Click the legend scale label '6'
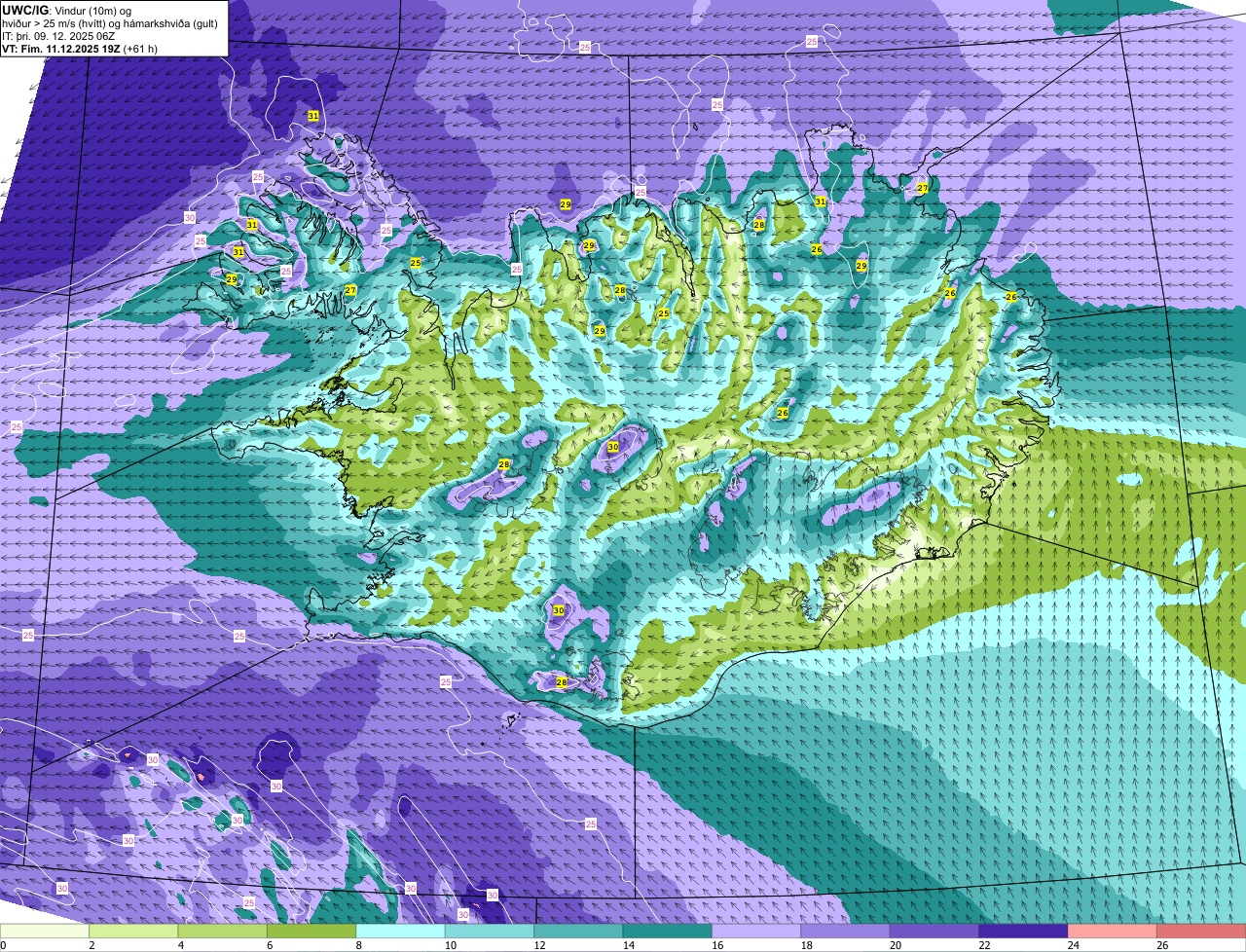The width and height of the screenshot is (1246, 952). tap(269, 945)
